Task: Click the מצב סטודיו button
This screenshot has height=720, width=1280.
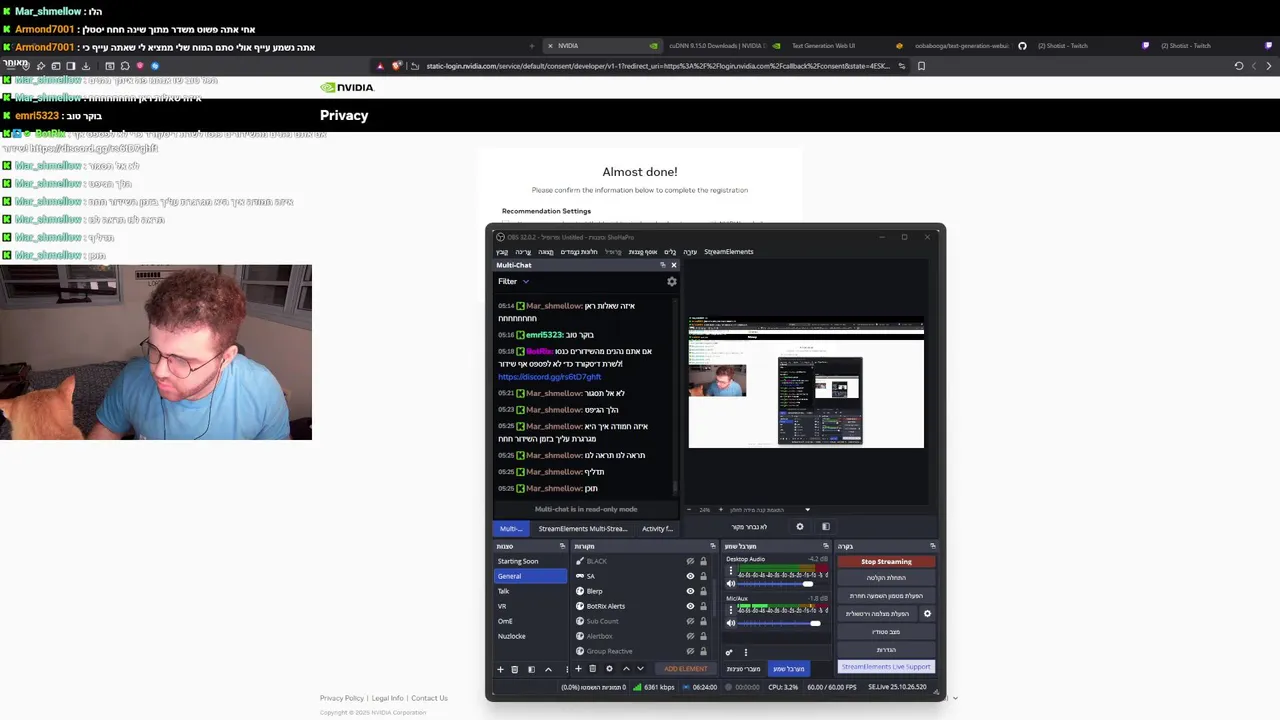Action: [886, 632]
